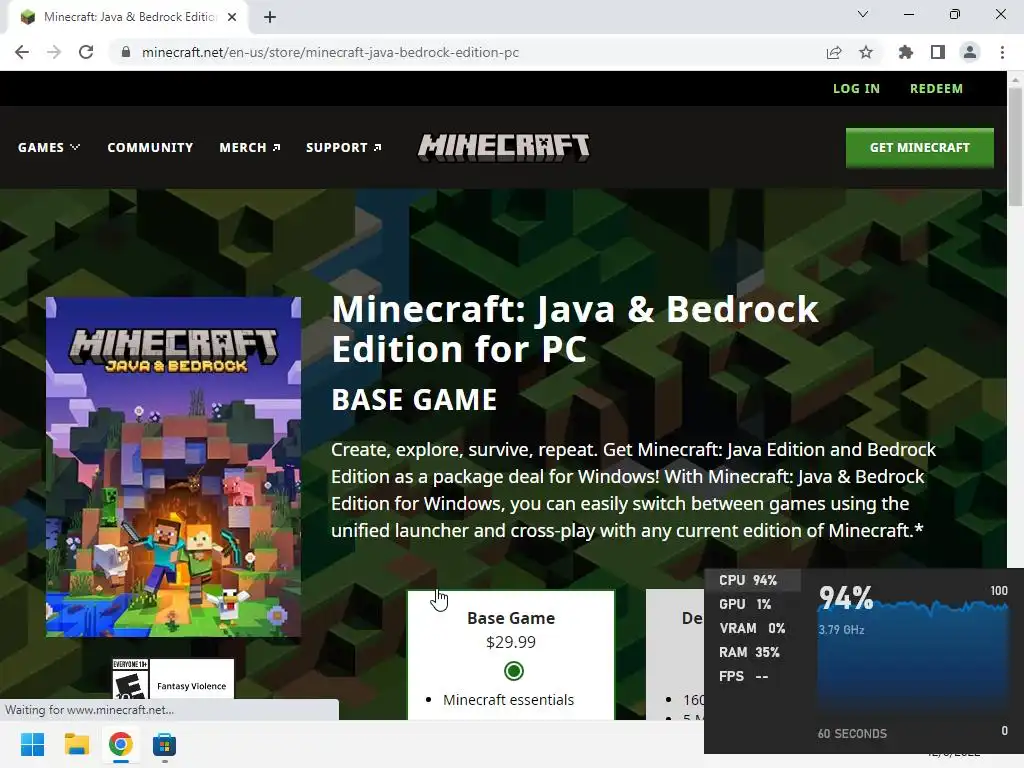Screen dimensions: 1024x768
Task: Share this page using the share icon
Action: tap(834, 52)
